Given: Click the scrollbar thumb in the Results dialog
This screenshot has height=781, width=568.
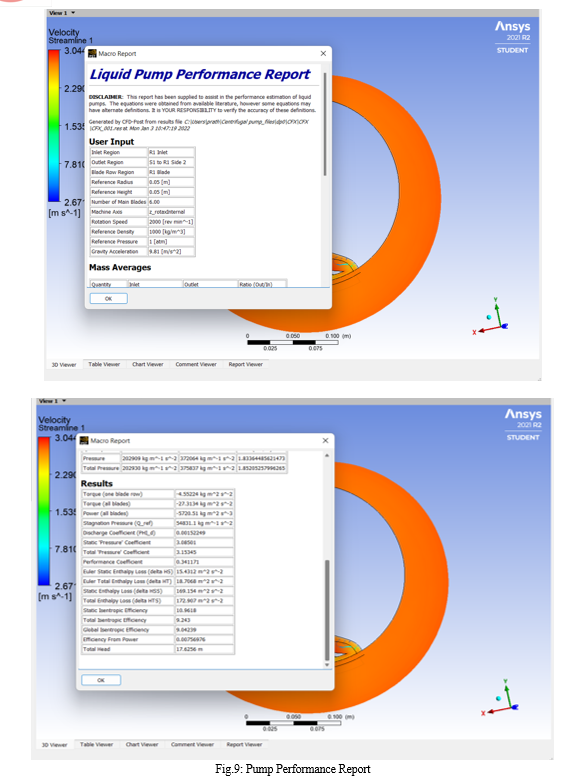Looking at the screenshot, I should [327, 610].
